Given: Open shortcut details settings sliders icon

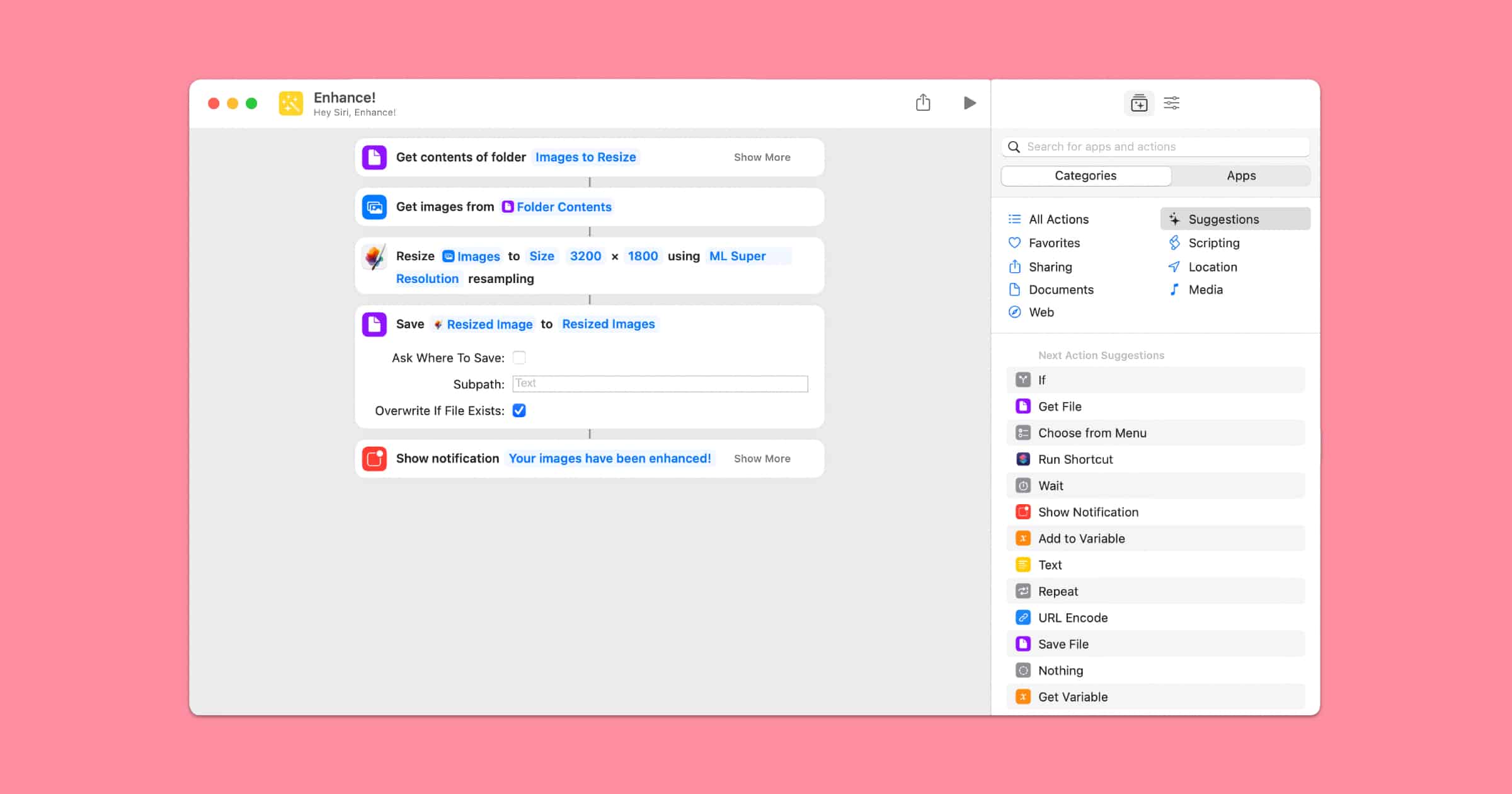Looking at the screenshot, I should 1172,103.
